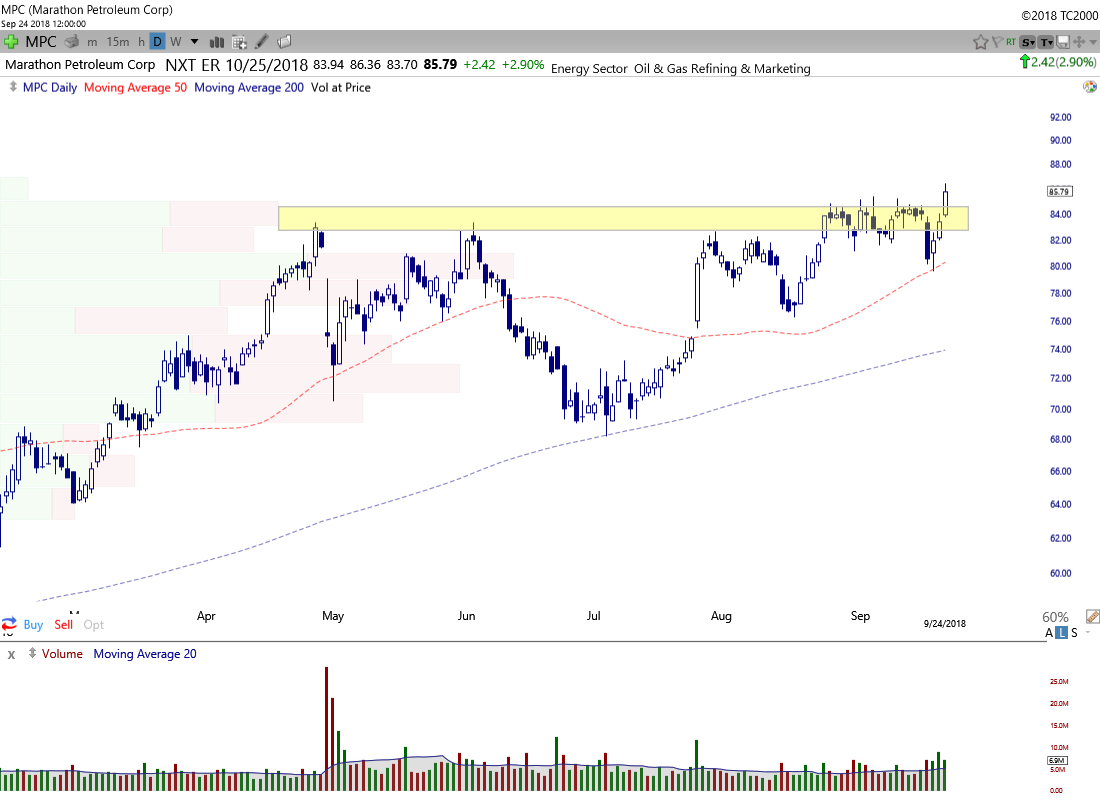
Task: Expand the chart window options arrow
Action: [x=1093, y=43]
